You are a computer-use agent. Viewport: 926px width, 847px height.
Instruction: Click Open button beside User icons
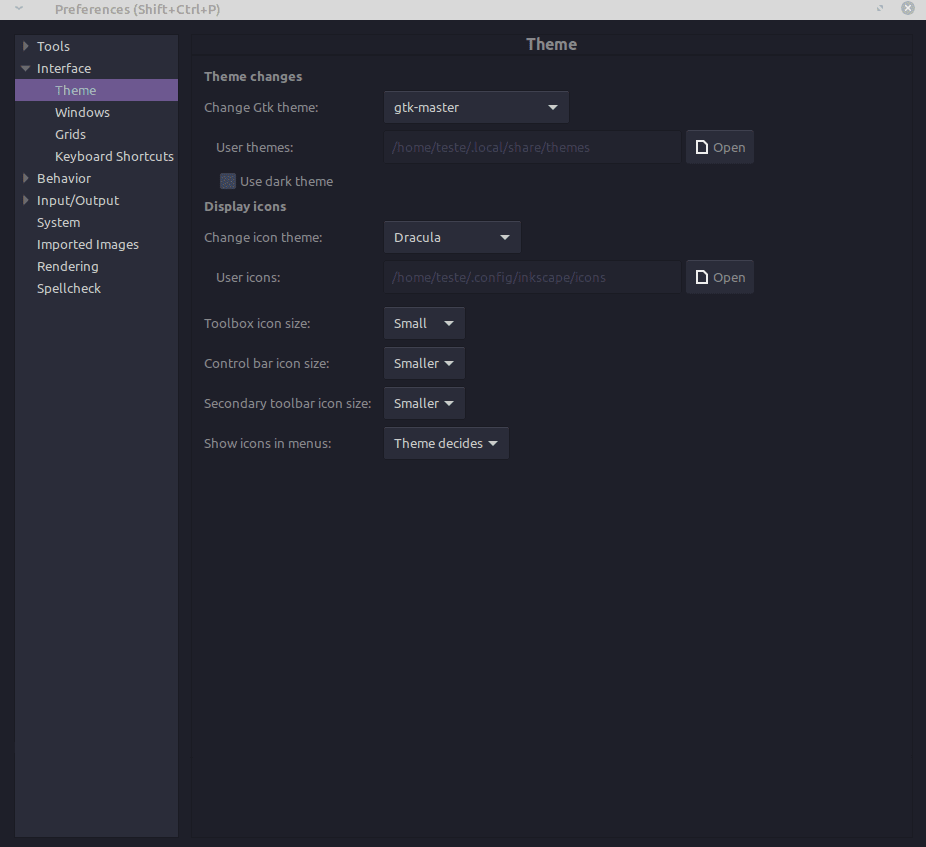[x=720, y=277]
